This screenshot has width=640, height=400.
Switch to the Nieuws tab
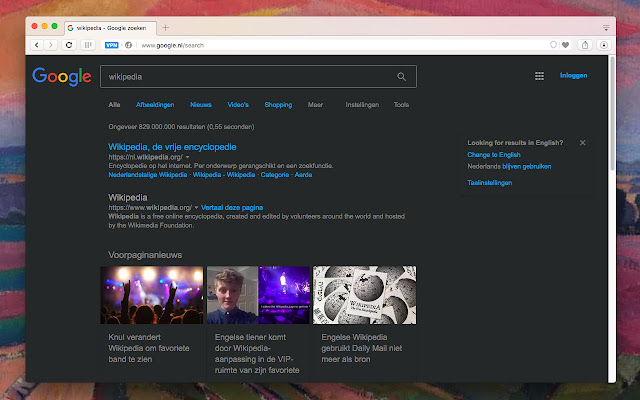click(x=201, y=105)
